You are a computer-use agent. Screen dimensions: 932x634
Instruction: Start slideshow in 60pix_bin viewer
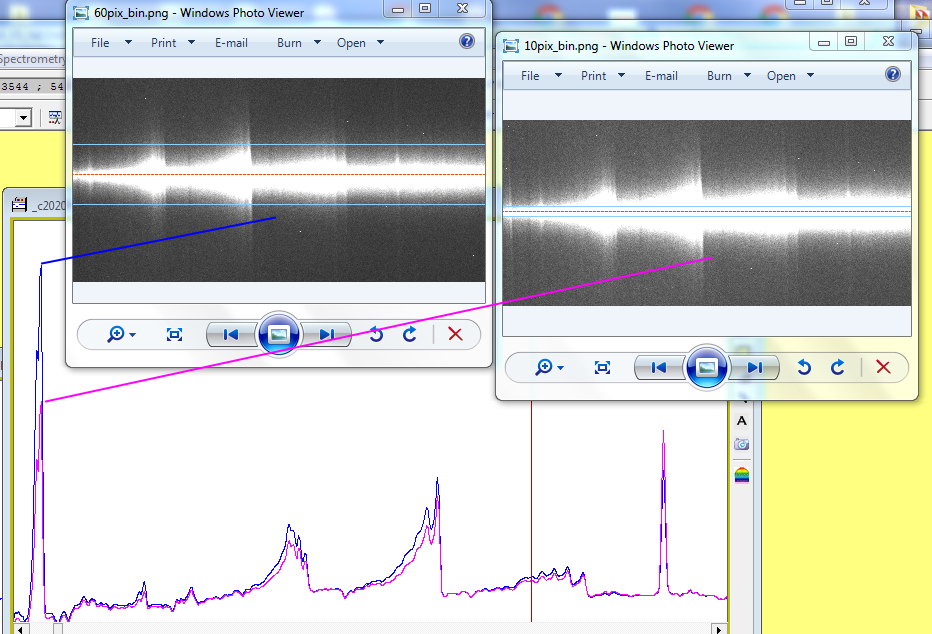pos(279,334)
